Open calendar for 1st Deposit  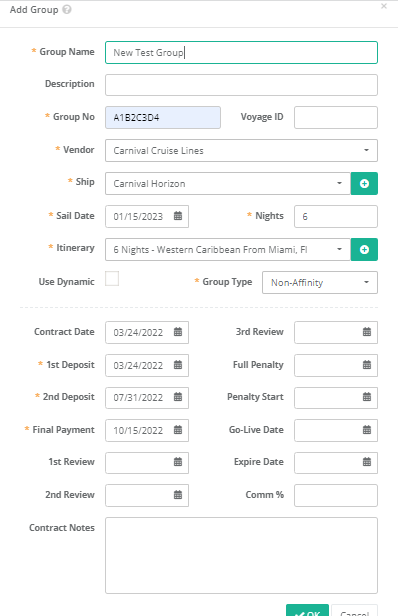click(x=178, y=365)
